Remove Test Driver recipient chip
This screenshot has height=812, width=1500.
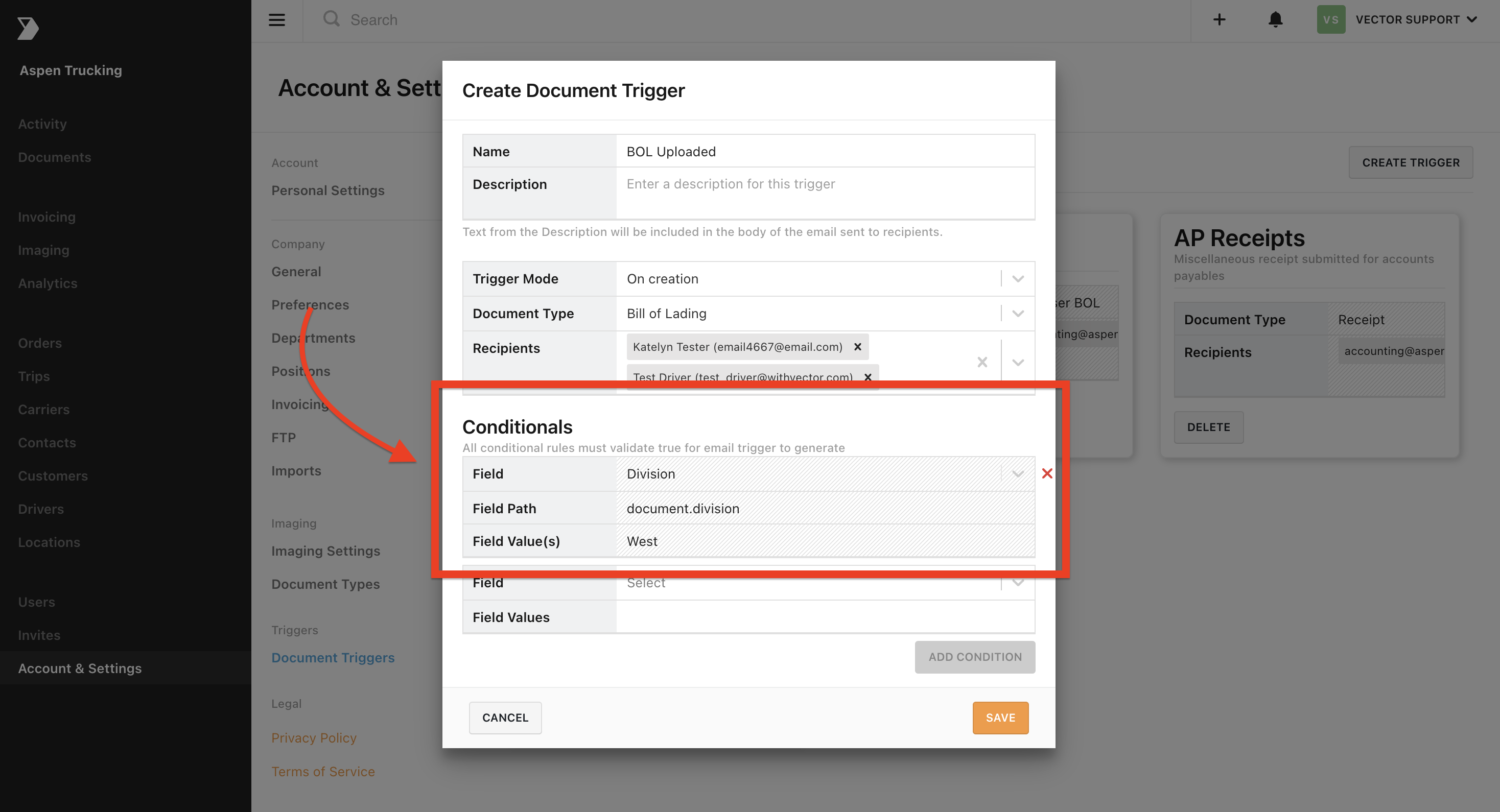point(868,377)
